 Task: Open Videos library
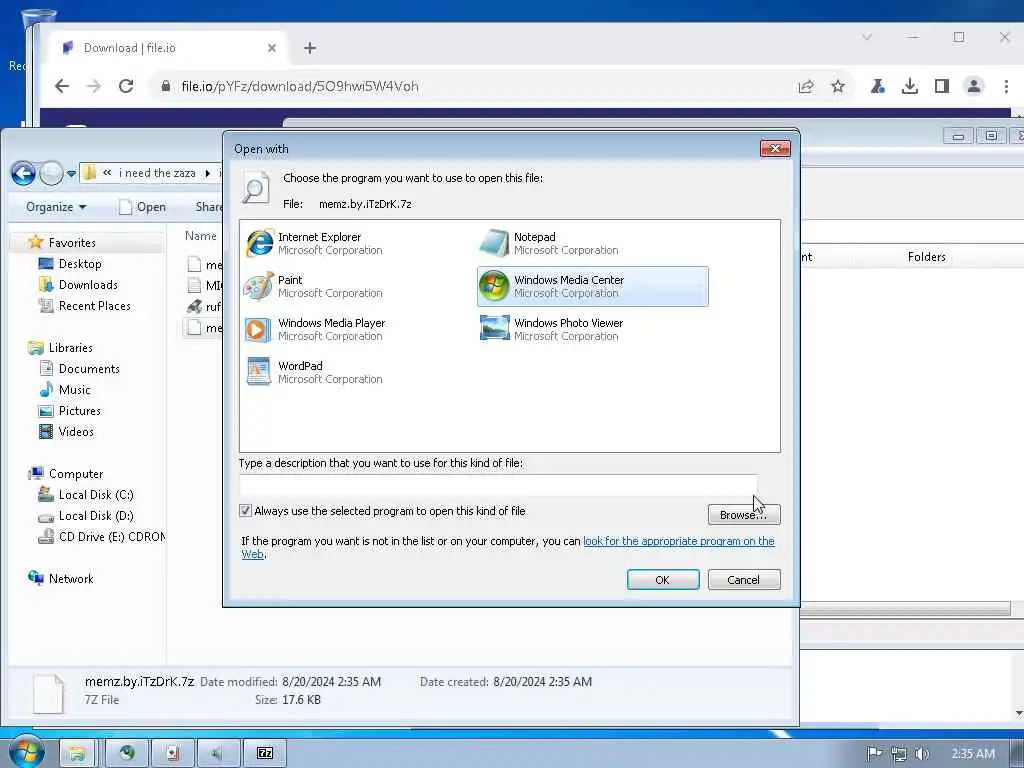[x=76, y=432]
